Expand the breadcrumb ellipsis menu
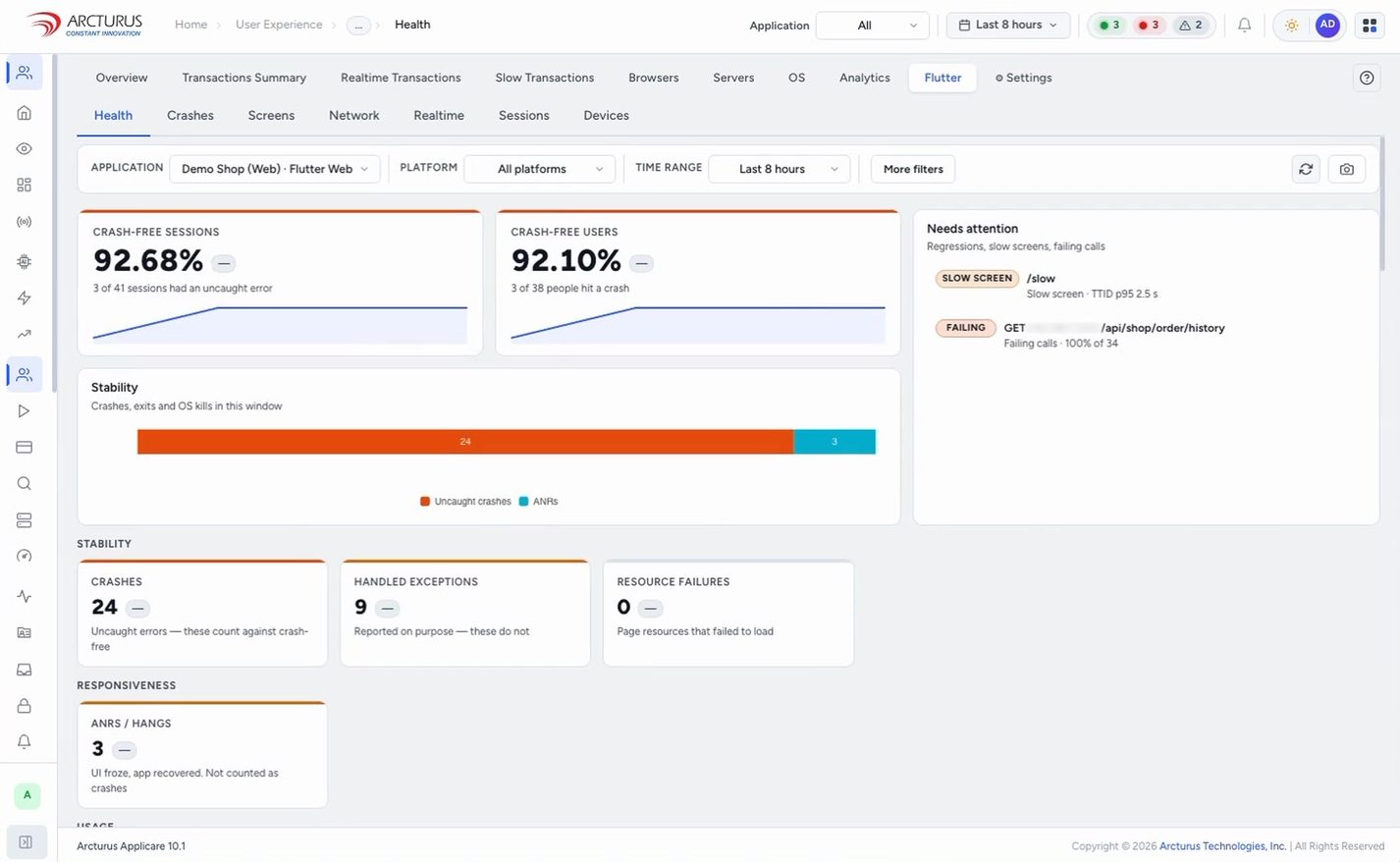The height and width of the screenshot is (862, 1400). pyautogui.click(x=358, y=26)
